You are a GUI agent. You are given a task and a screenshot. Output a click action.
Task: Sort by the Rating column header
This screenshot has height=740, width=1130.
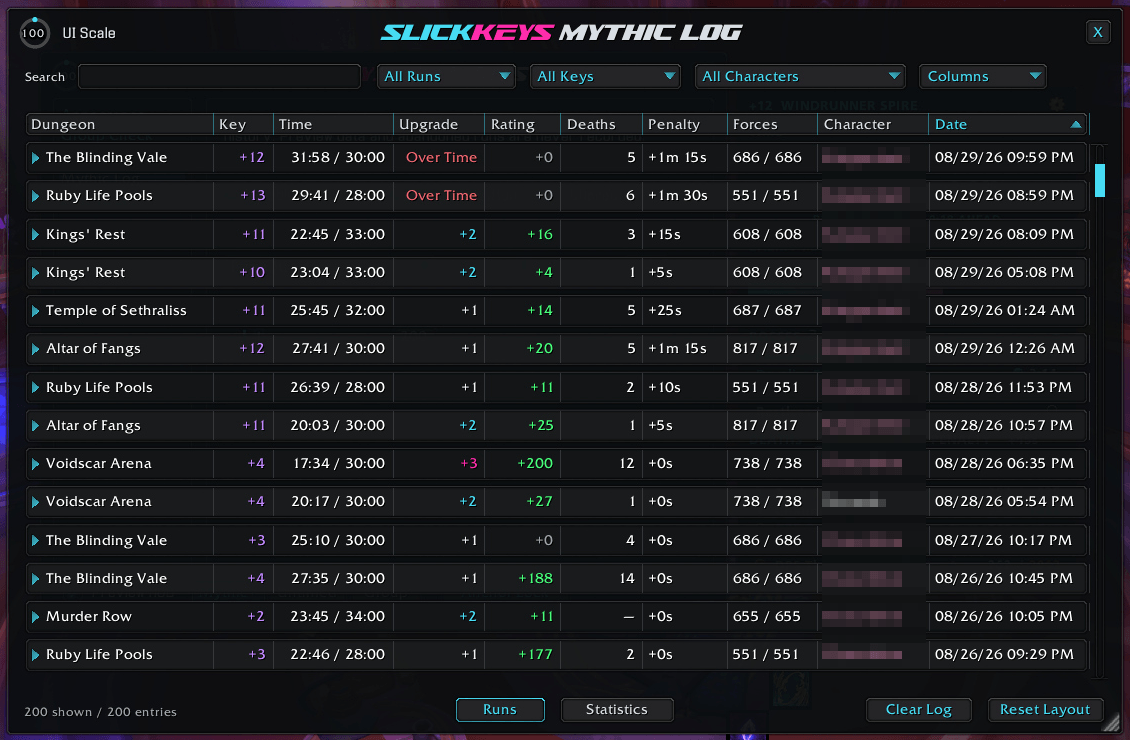click(522, 124)
